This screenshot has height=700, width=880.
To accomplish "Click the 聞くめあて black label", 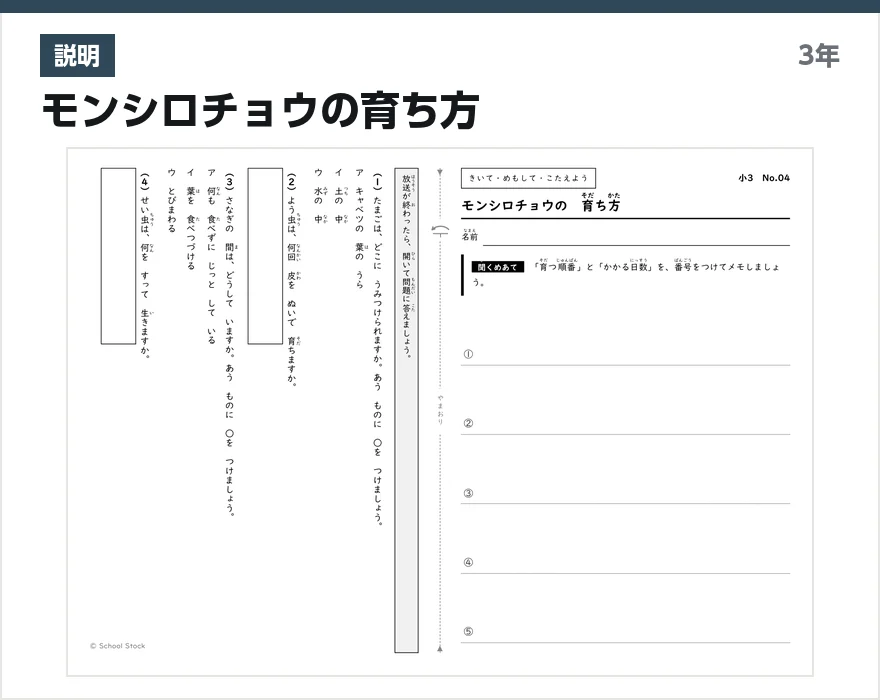I will click(x=497, y=267).
